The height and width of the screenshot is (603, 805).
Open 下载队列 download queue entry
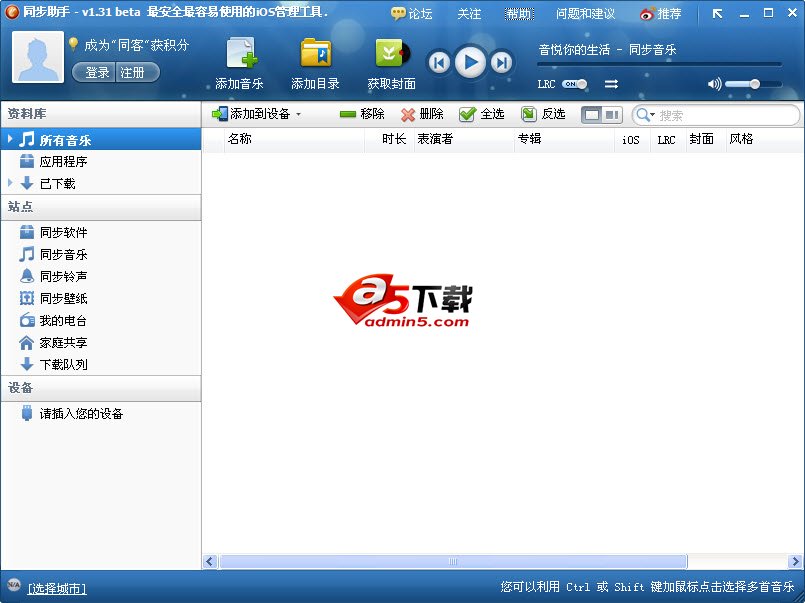[101, 365]
